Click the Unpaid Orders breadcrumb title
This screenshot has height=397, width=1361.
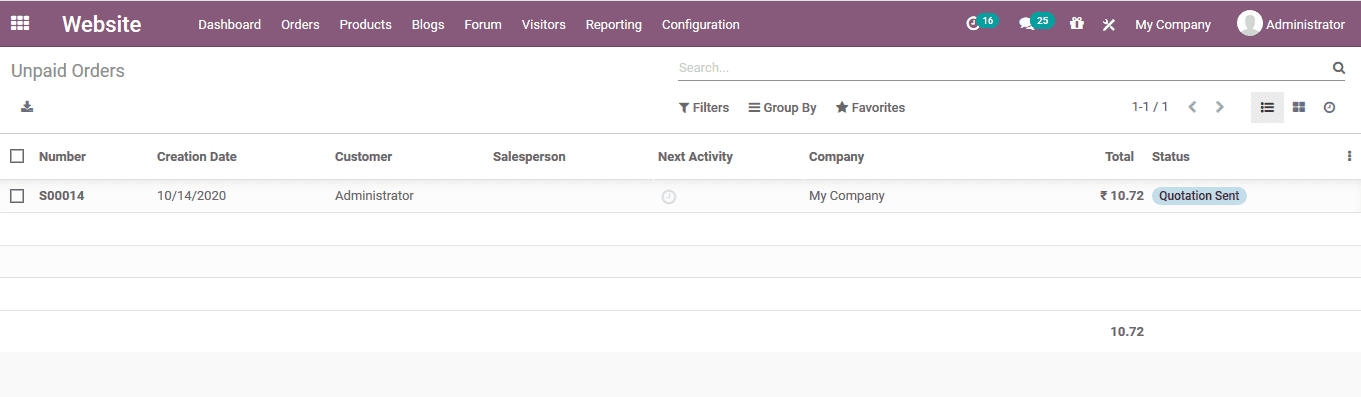coord(67,71)
